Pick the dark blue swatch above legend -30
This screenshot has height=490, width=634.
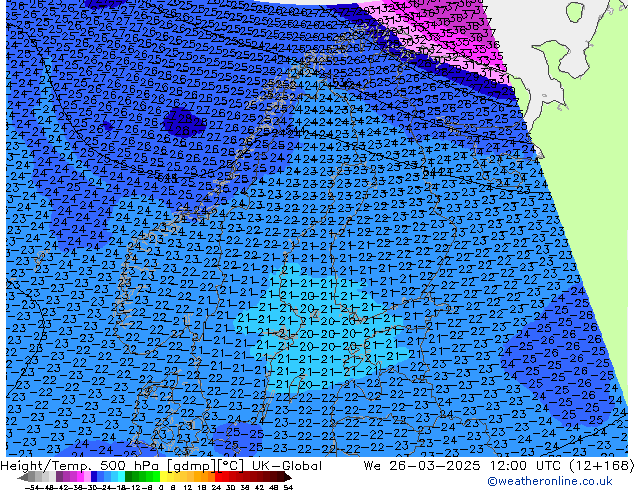coord(94,477)
